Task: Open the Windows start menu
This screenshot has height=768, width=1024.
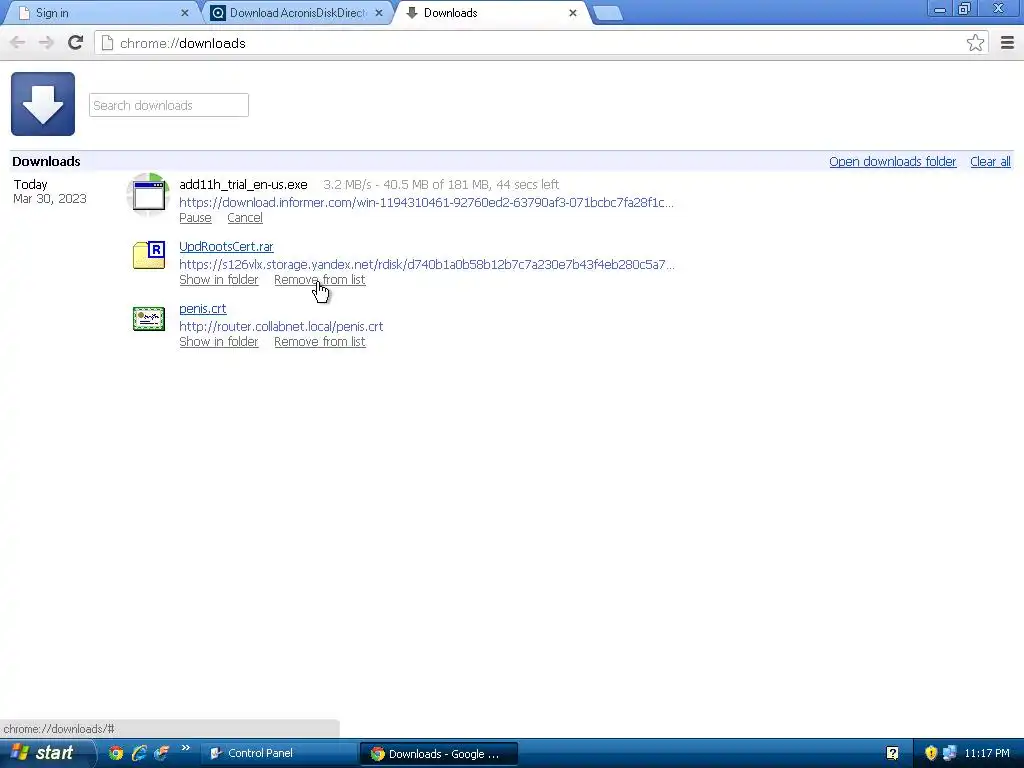Action: point(47,753)
